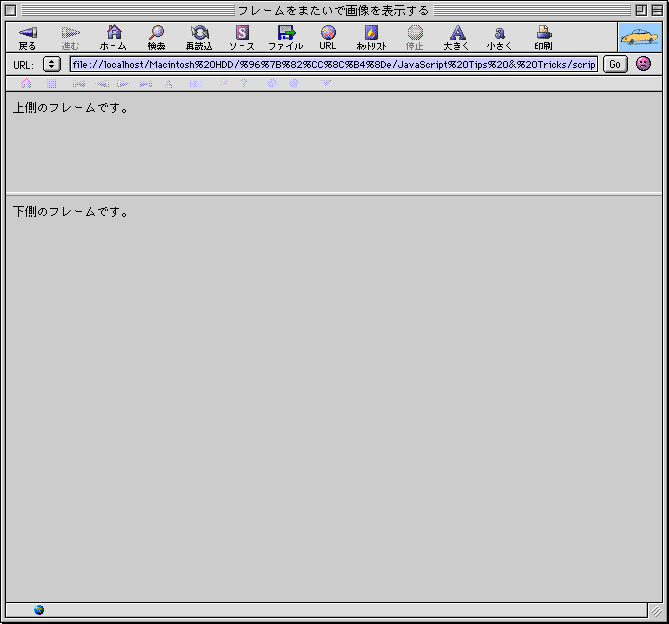The image size is (669, 624).
Task: Click the window resize grip corner
Action: click(x=656, y=611)
